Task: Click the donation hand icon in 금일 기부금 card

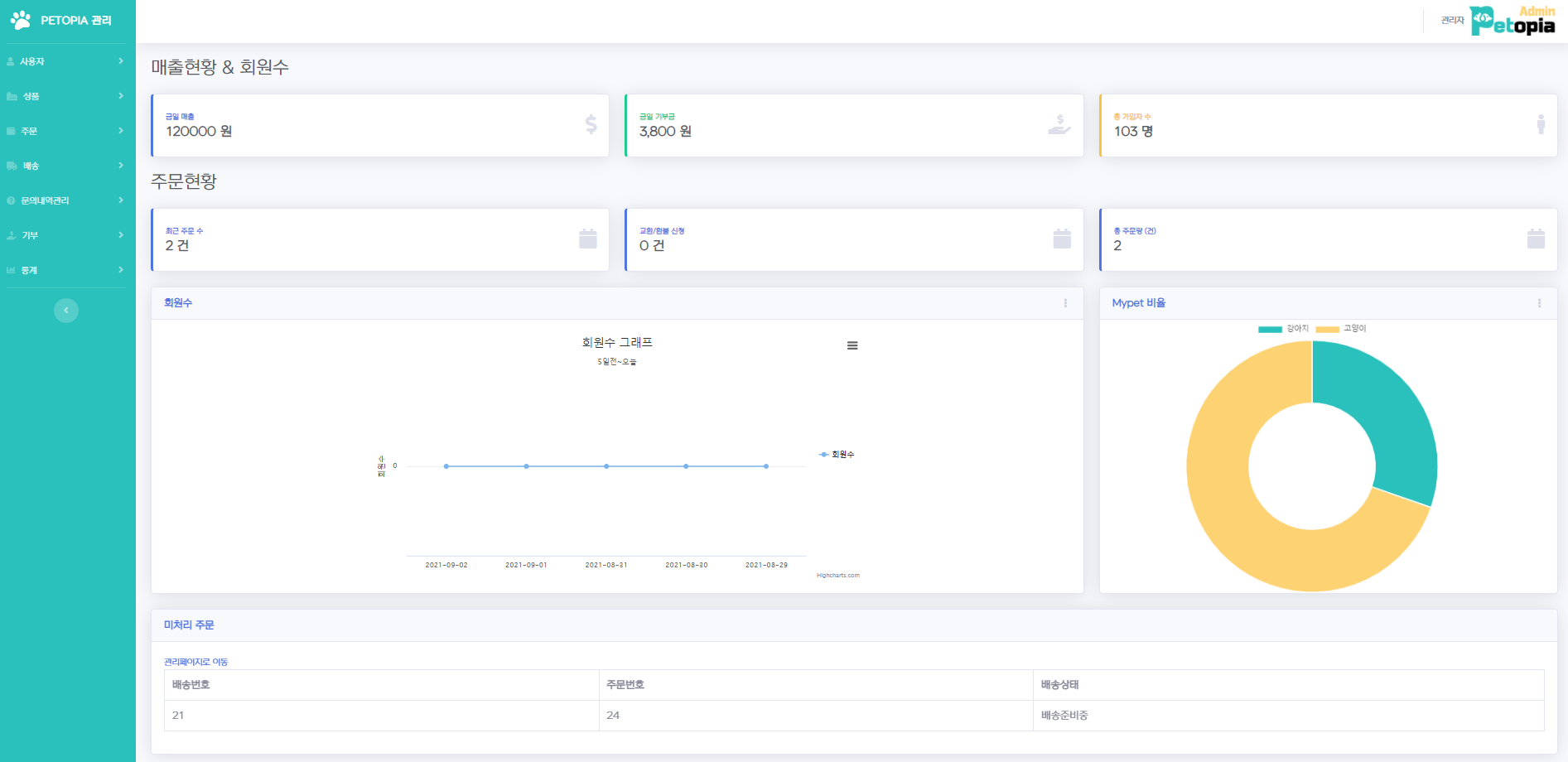Action: click(x=1059, y=124)
